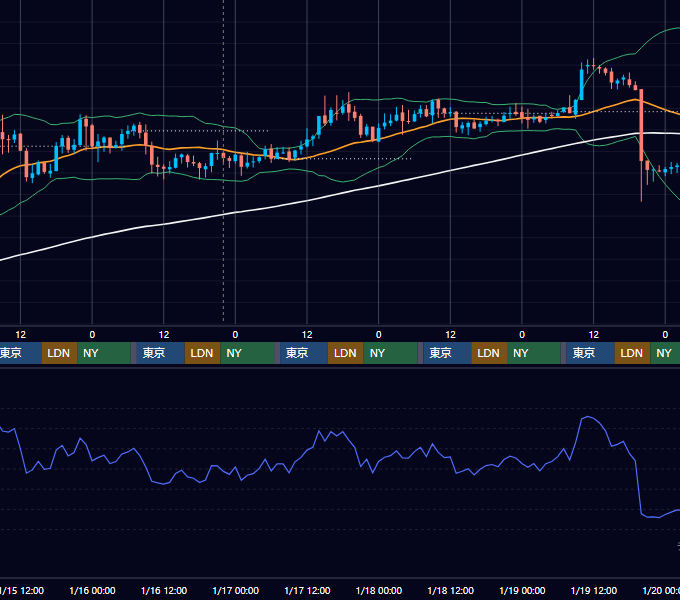Click the 1/18 12:00 date label
This screenshot has height=600, width=680.
click(451, 590)
